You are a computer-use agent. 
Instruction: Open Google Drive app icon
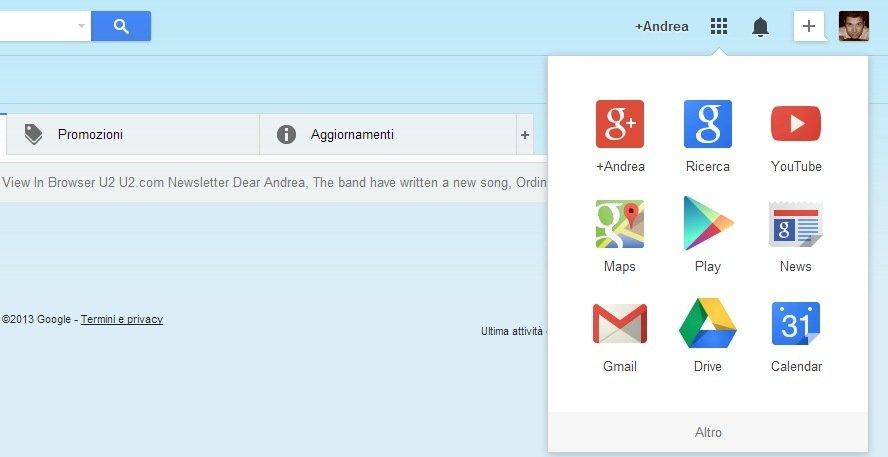point(708,324)
